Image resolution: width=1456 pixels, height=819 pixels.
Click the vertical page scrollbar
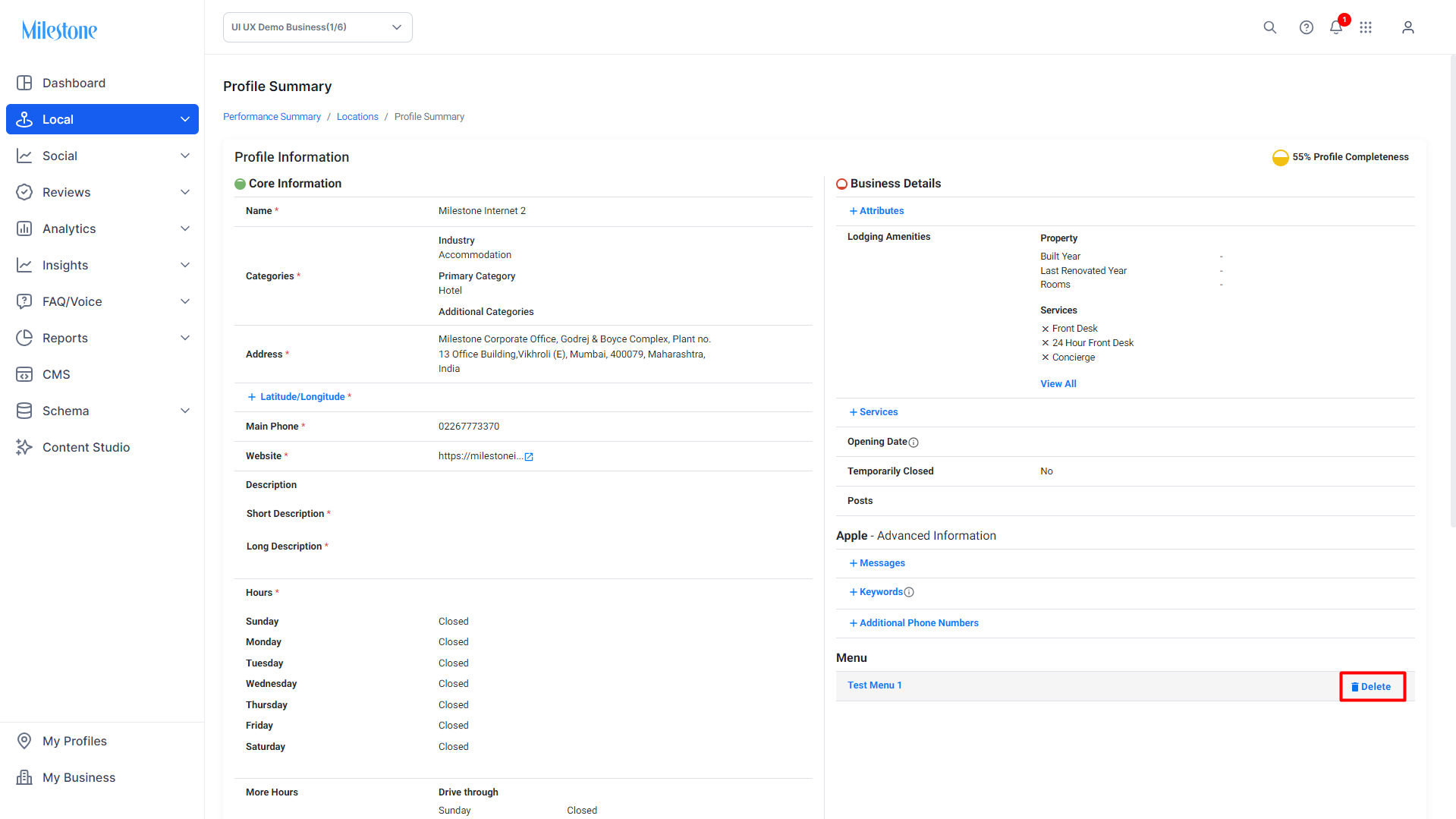pyautogui.click(x=1452, y=292)
